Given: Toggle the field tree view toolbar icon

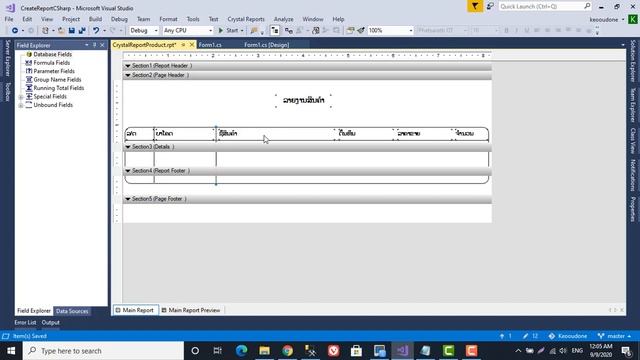Looking at the screenshot, I should pyautogui.click(x=275, y=31).
